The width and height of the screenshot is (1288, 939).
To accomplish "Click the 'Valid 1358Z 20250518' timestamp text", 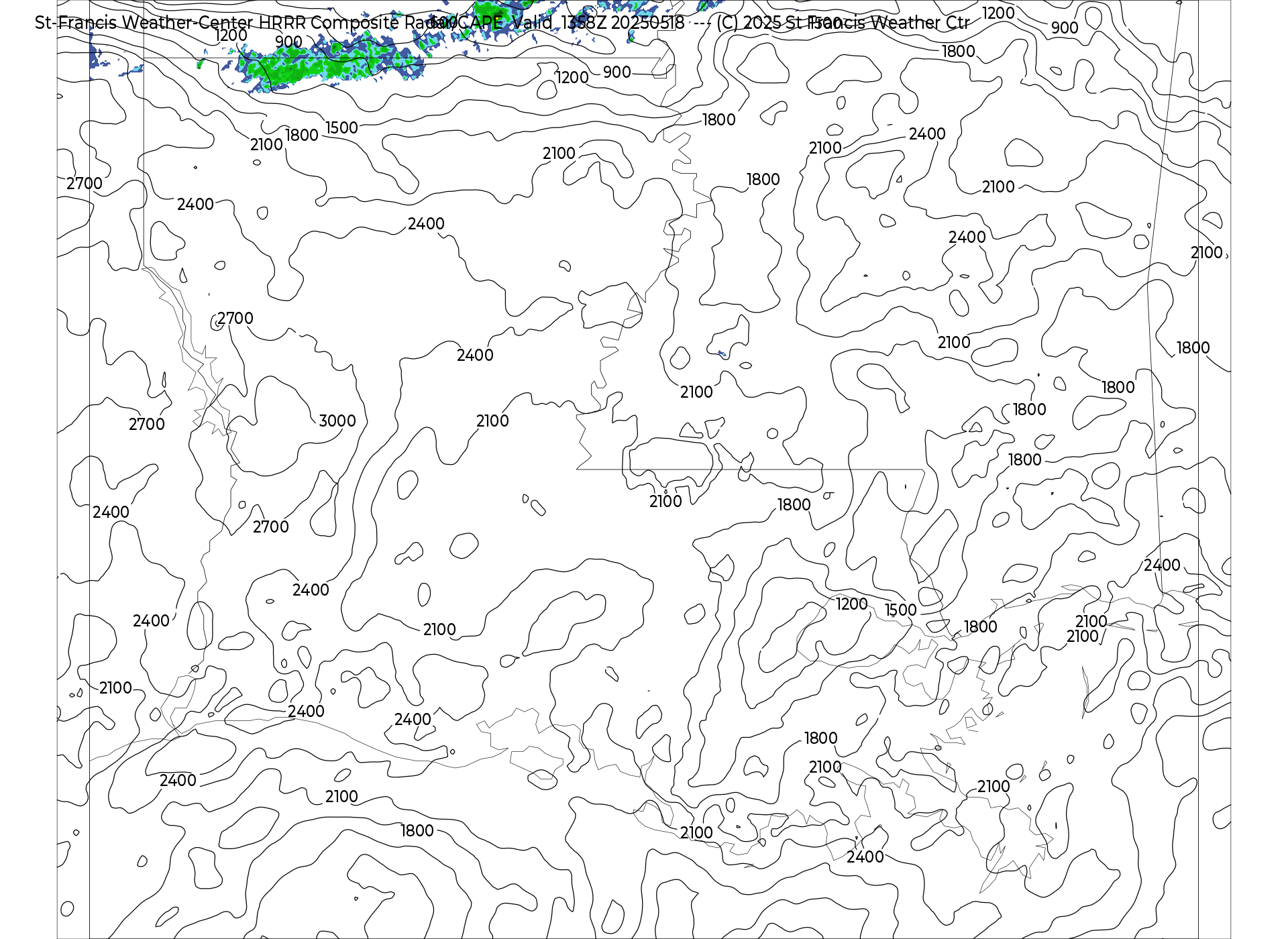I will click(x=598, y=23).
